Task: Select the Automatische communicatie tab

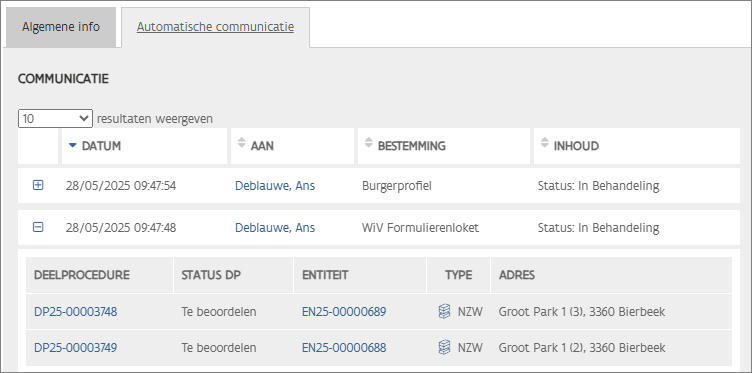Action: [x=215, y=27]
